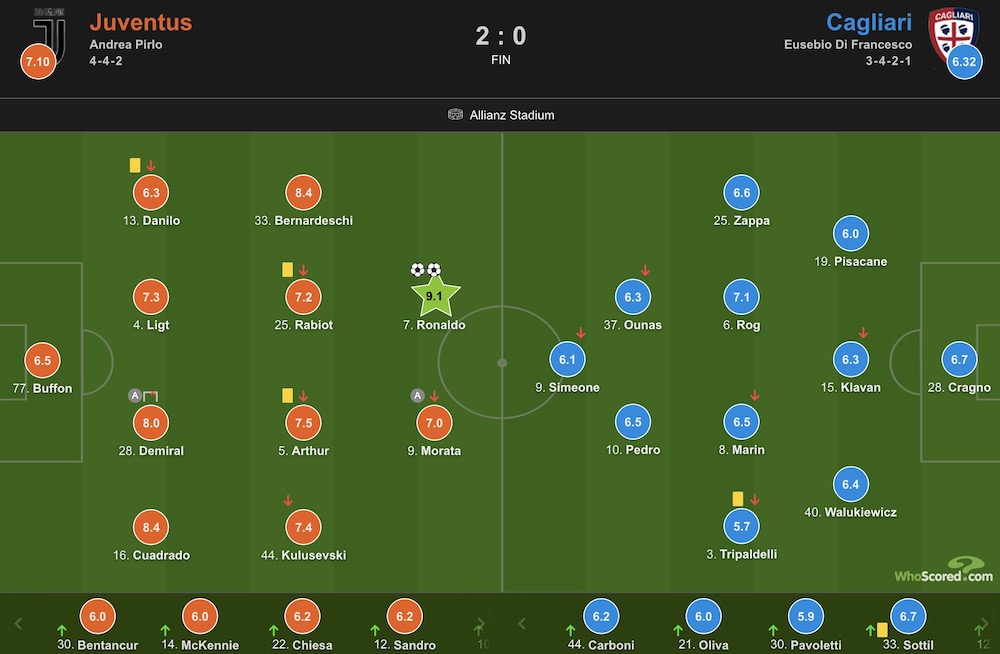Select substitute Chiesa's 6.2 rating circle
This screenshot has width=1000, height=654.
click(302, 616)
